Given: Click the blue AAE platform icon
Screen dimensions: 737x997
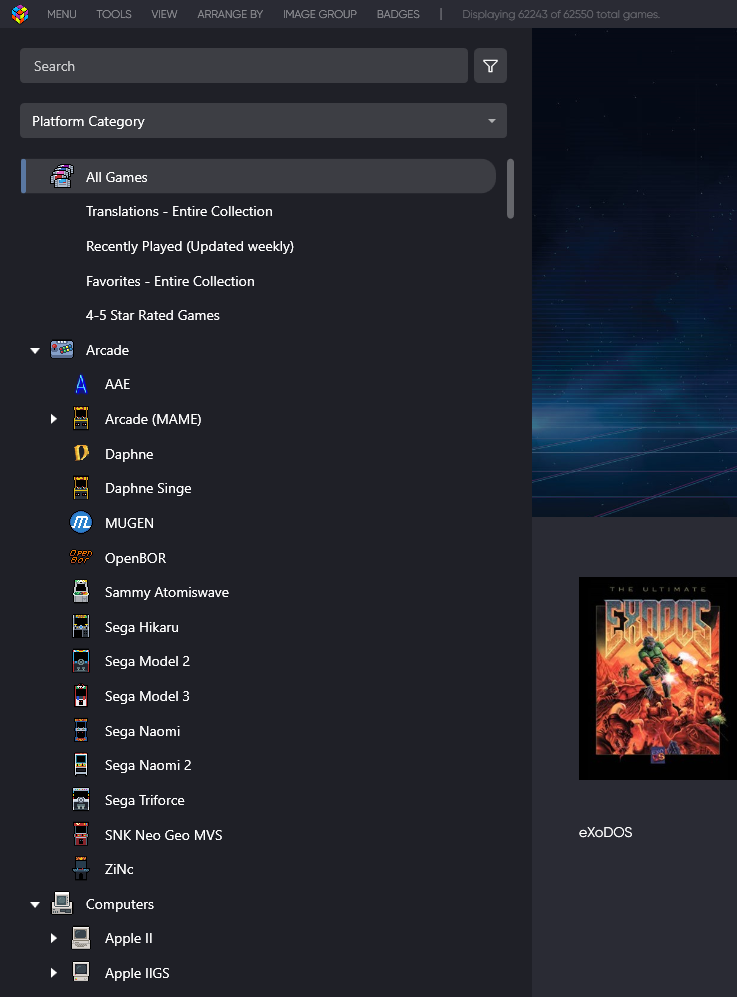Looking at the screenshot, I should coord(81,384).
